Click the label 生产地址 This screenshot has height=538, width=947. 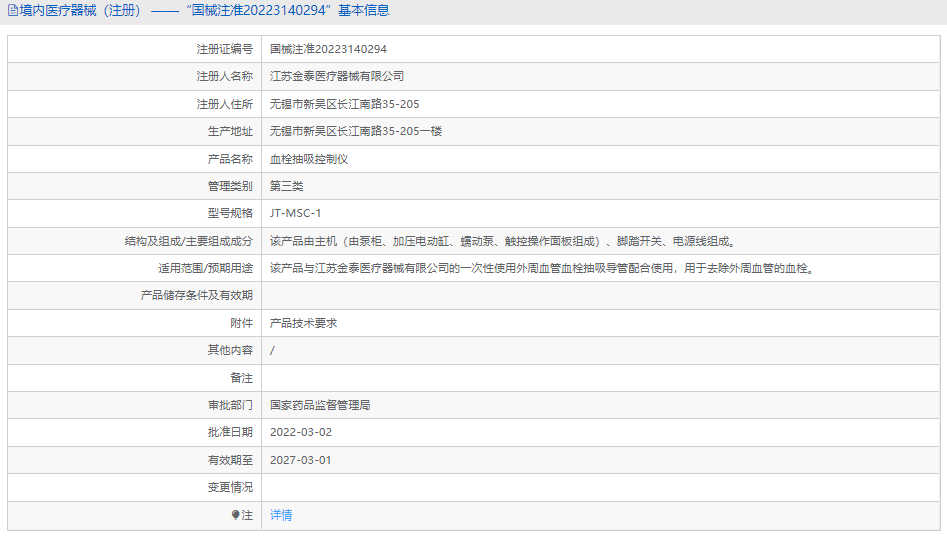point(230,131)
